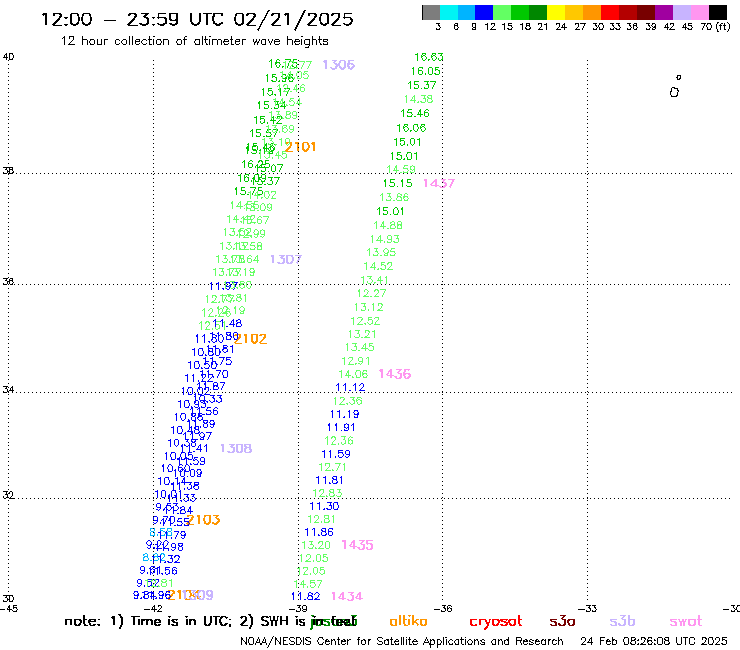This screenshot has width=740, height=650.
Task: Click the wave height value 14.93
Action: 385,239
